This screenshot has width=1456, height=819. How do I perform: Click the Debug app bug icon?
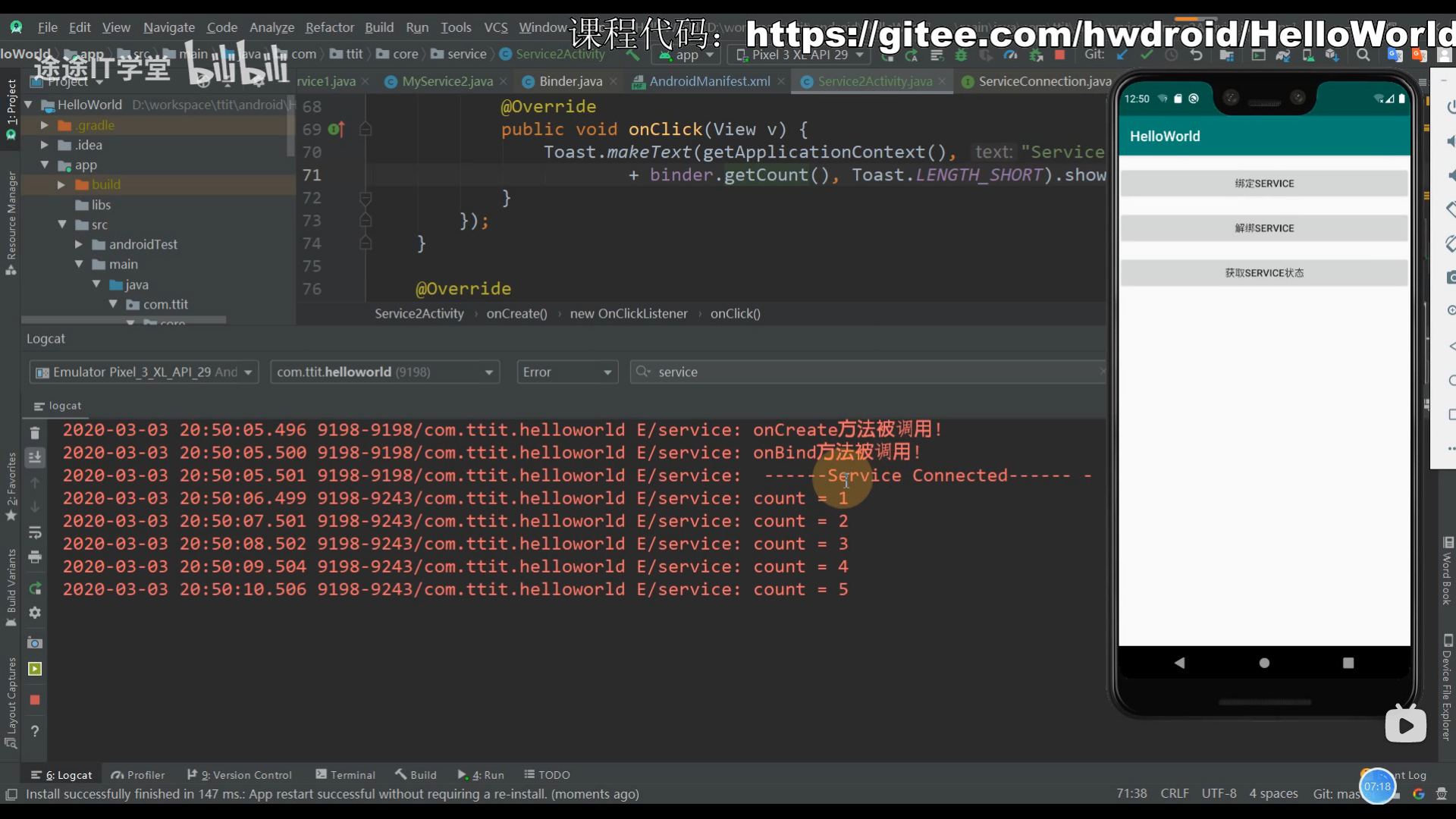pyautogui.click(x=961, y=55)
